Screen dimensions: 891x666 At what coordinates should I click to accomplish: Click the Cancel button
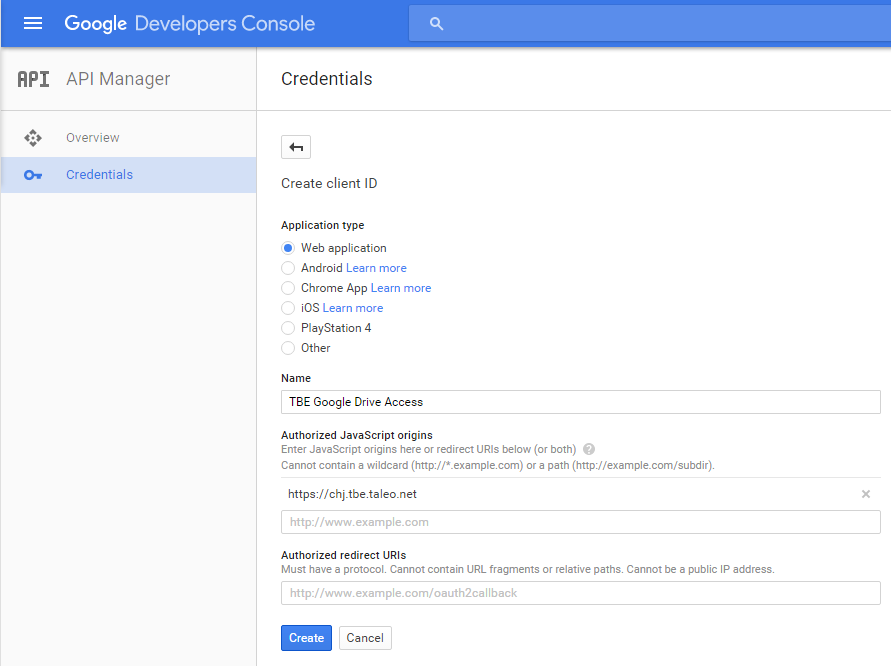click(x=365, y=638)
